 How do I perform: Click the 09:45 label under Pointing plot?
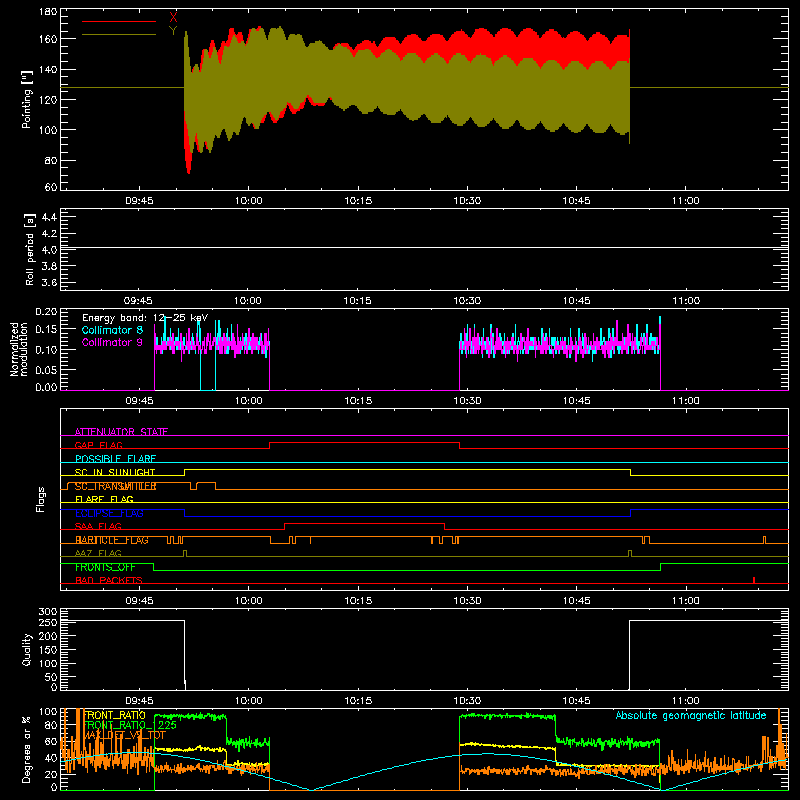[139, 201]
